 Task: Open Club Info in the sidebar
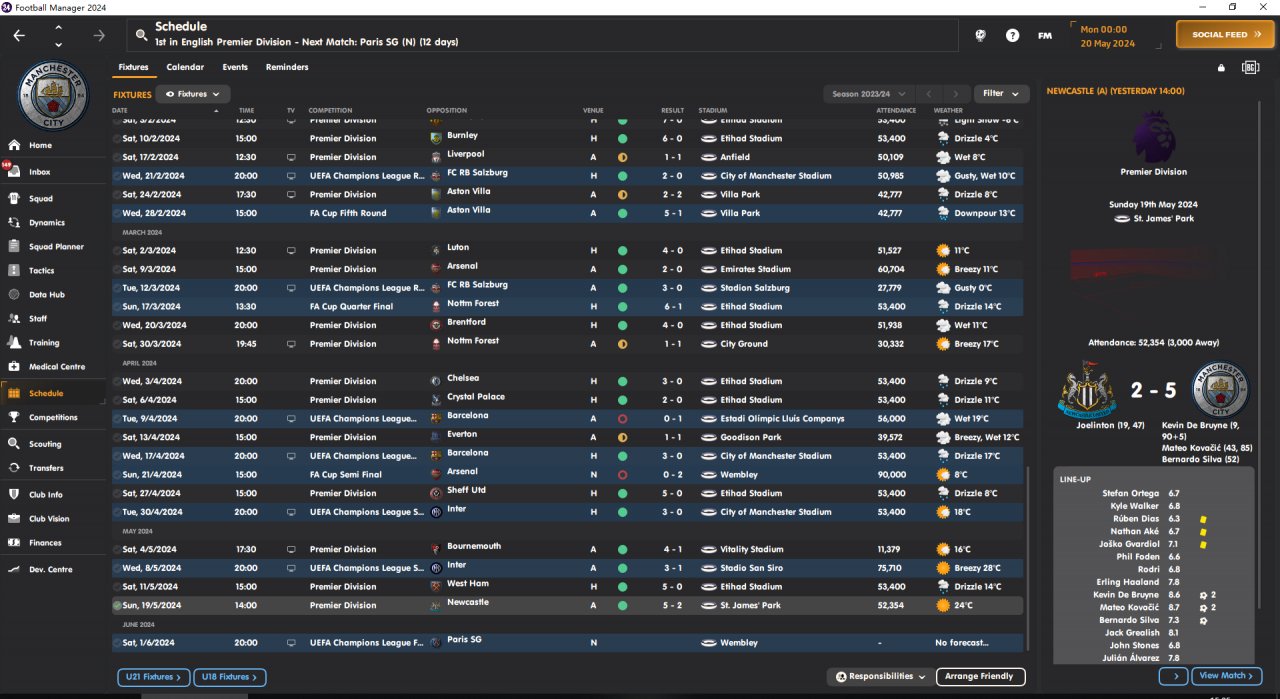coord(46,494)
